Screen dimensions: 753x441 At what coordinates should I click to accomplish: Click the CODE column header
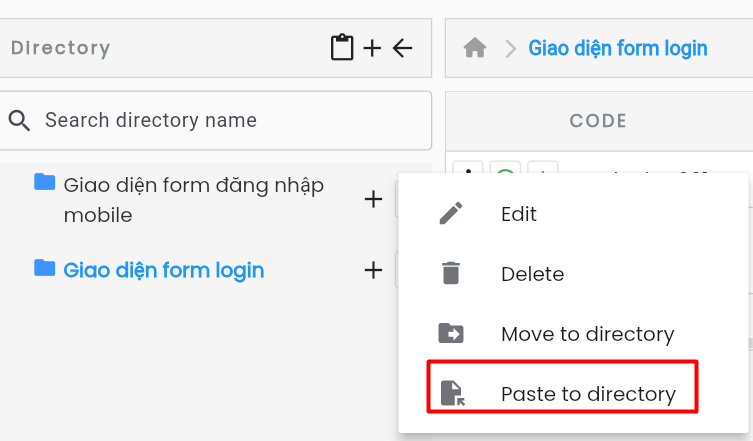click(598, 121)
